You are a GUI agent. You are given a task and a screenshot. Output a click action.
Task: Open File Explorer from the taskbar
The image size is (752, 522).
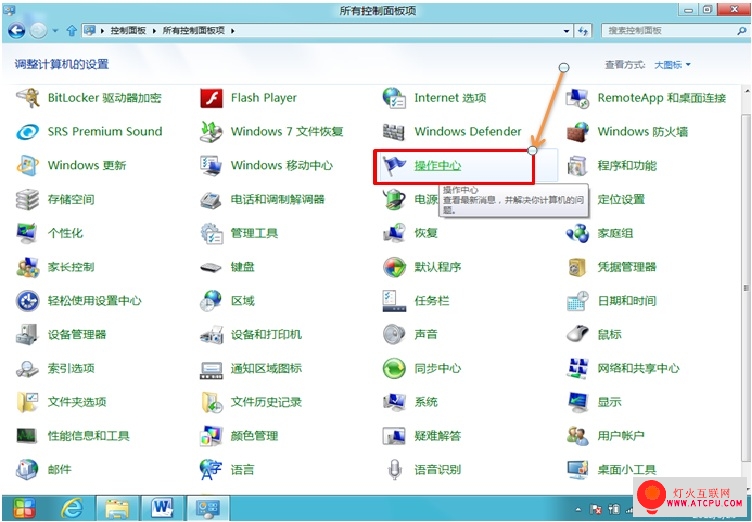point(118,508)
